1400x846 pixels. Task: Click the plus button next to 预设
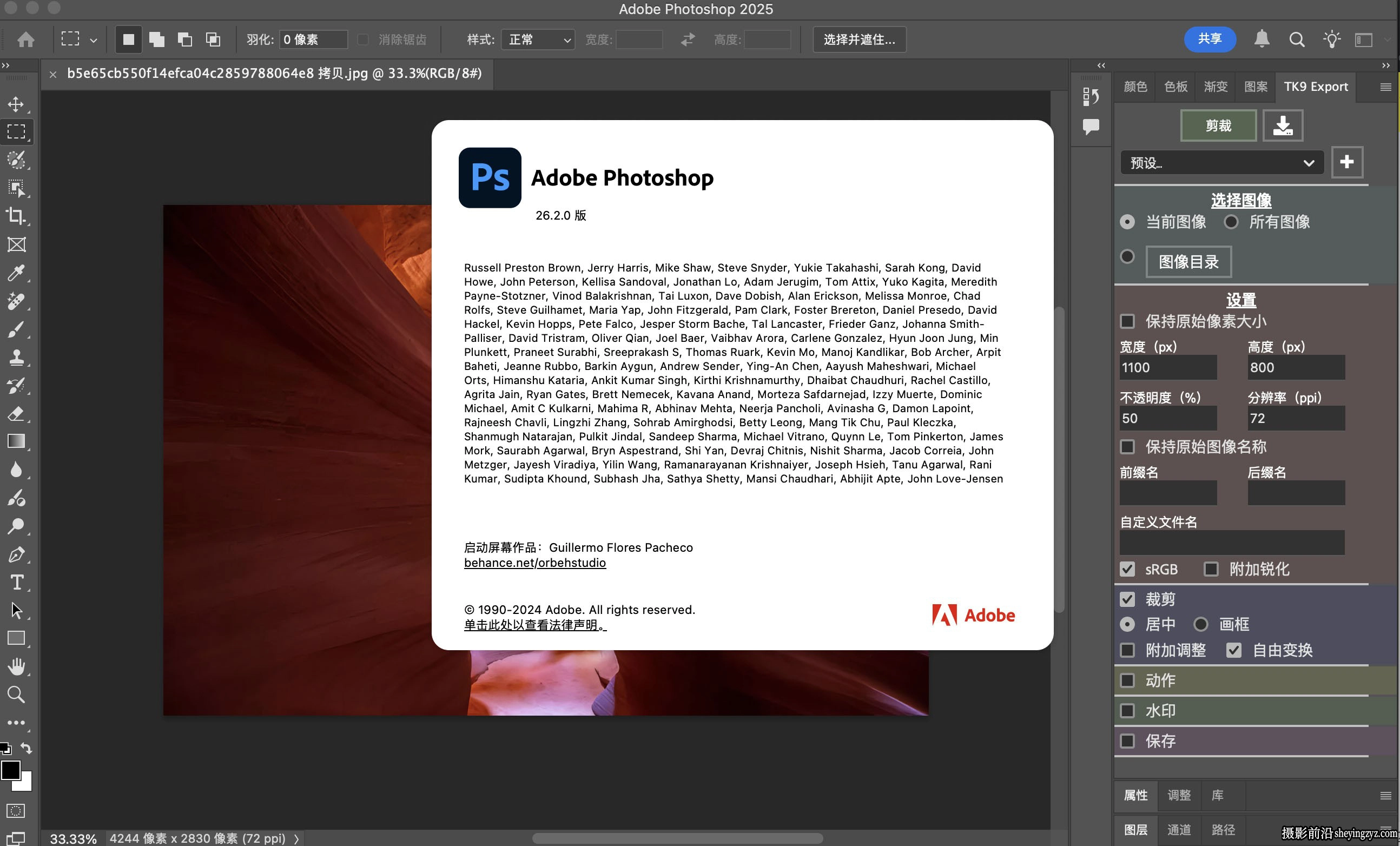coord(1346,162)
